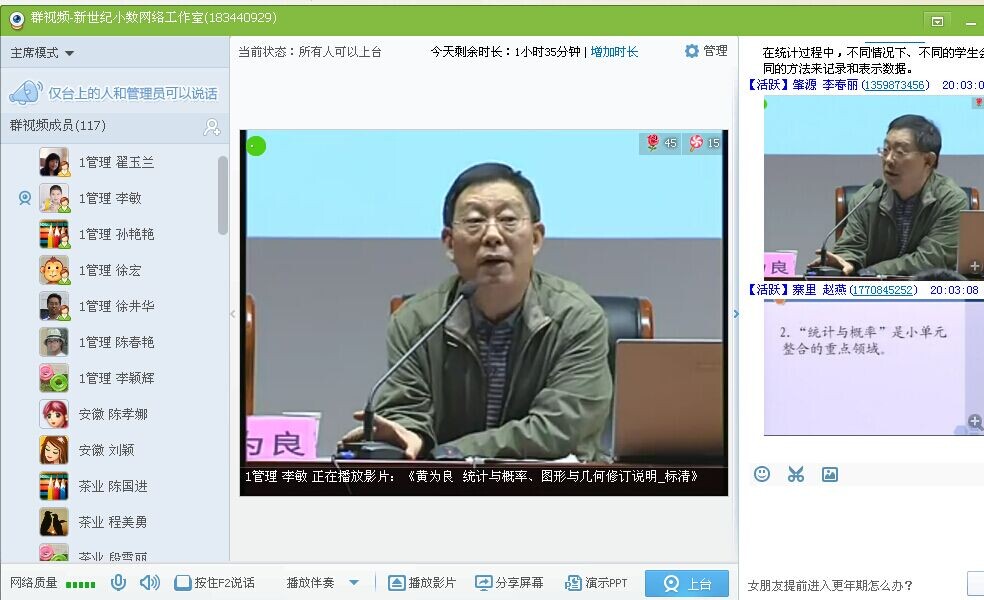Viewport: 984px width, 600px height.
Task: Open the title bar dropdown menu button
Action: 937,20
